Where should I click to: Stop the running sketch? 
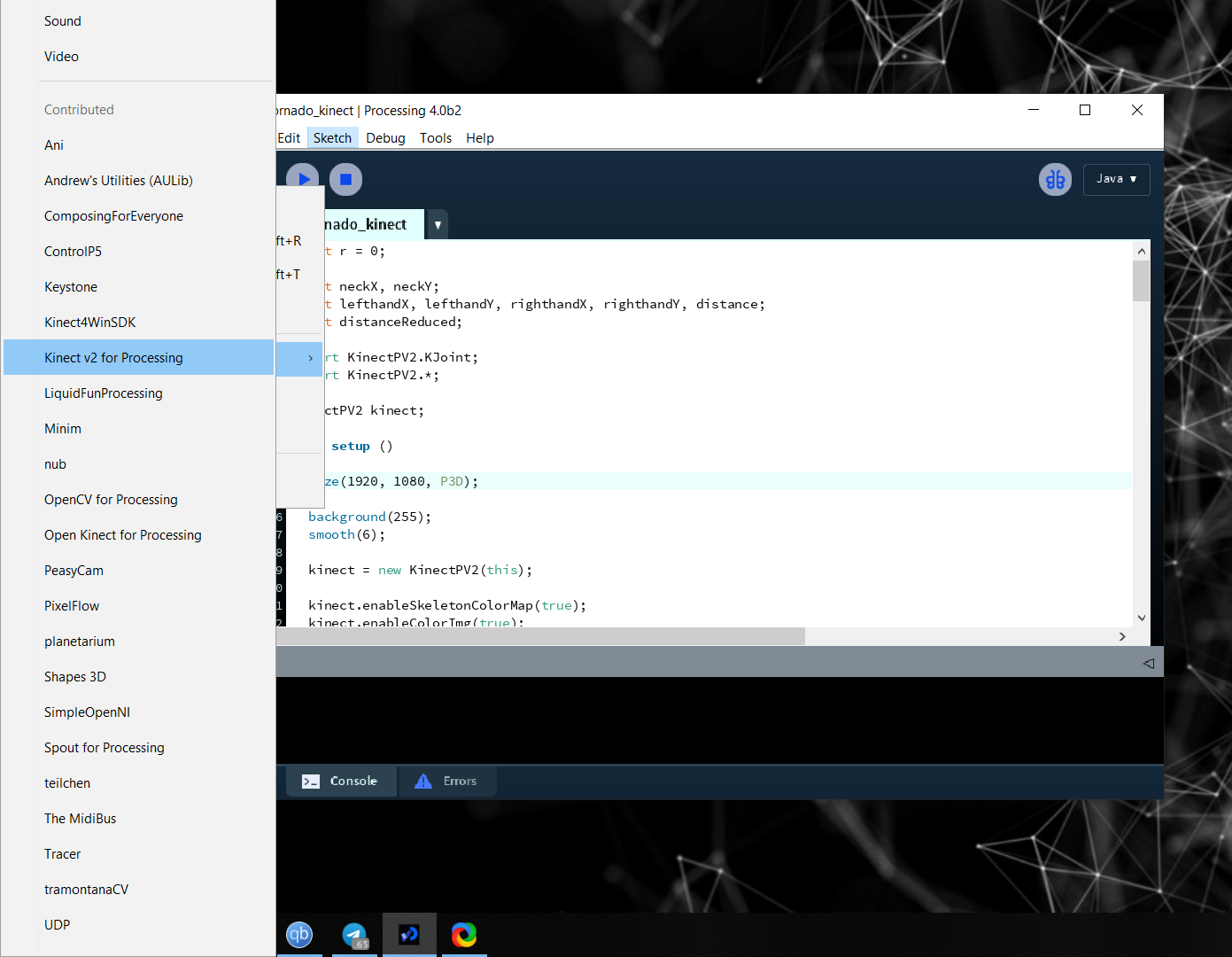click(345, 179)
